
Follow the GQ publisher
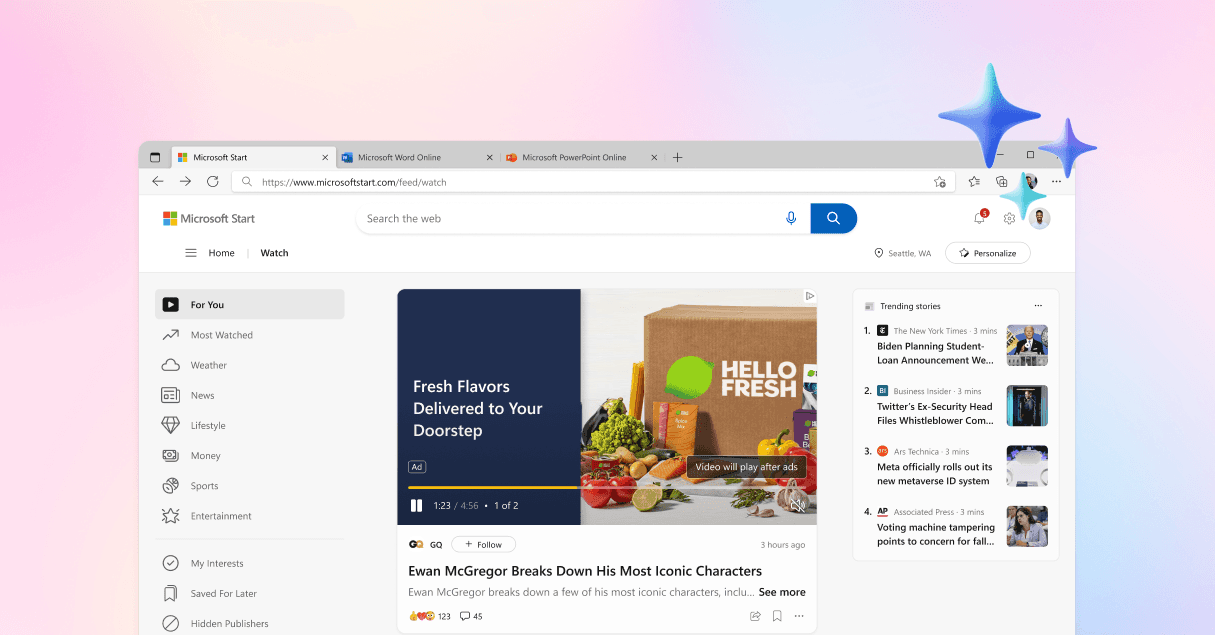tap(483, 544)
